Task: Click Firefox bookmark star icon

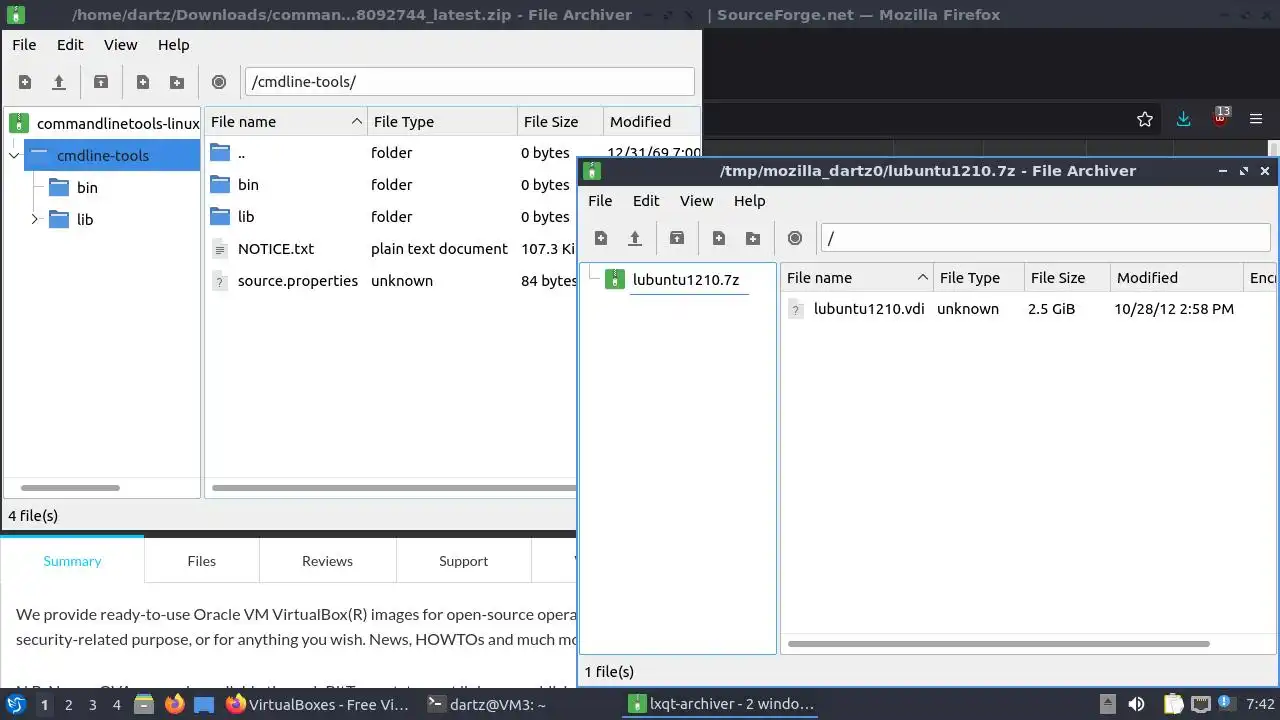Action: point(1145,119)
